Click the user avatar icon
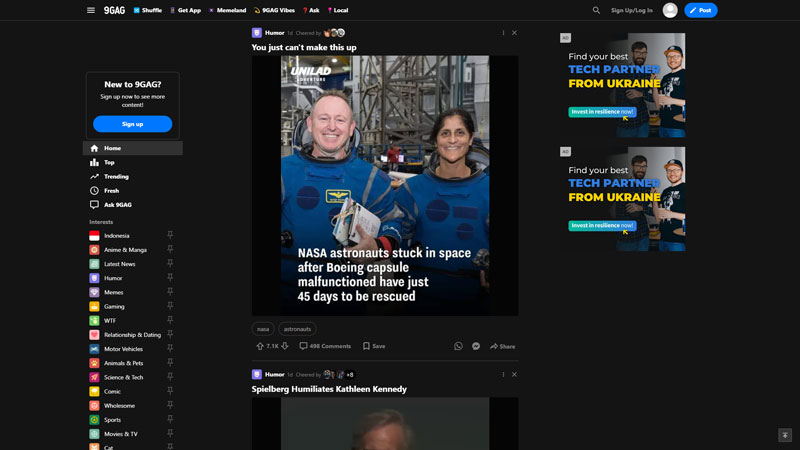 670,10
